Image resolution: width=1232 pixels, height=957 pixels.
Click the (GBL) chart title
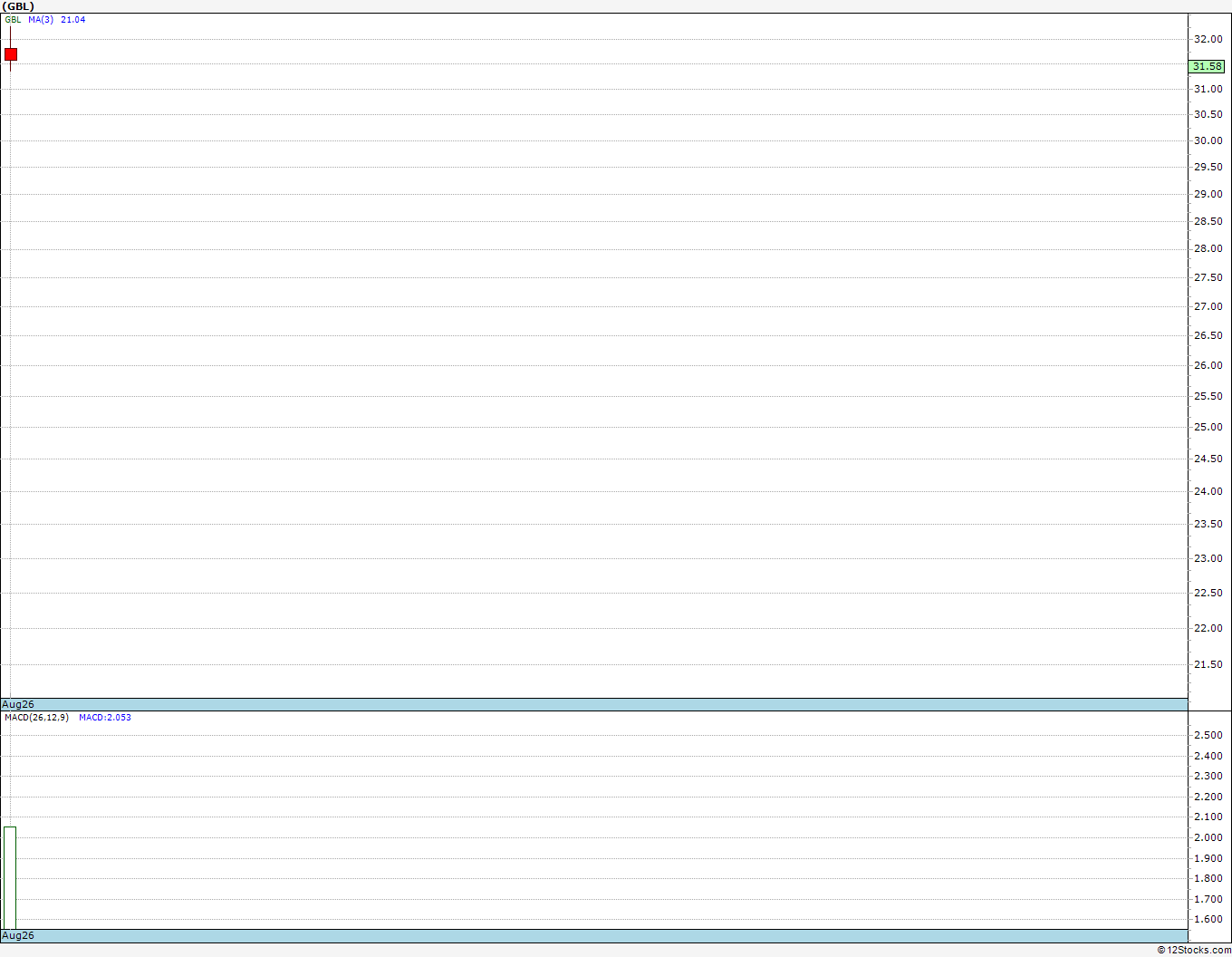coord(18,6)
